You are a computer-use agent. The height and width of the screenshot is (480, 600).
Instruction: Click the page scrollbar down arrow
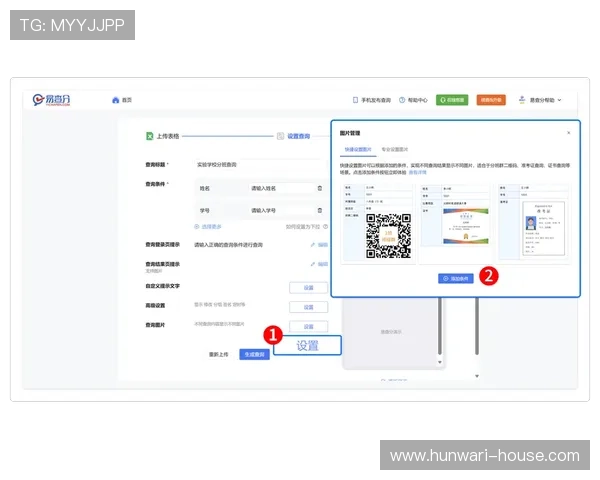pos(477,376)
